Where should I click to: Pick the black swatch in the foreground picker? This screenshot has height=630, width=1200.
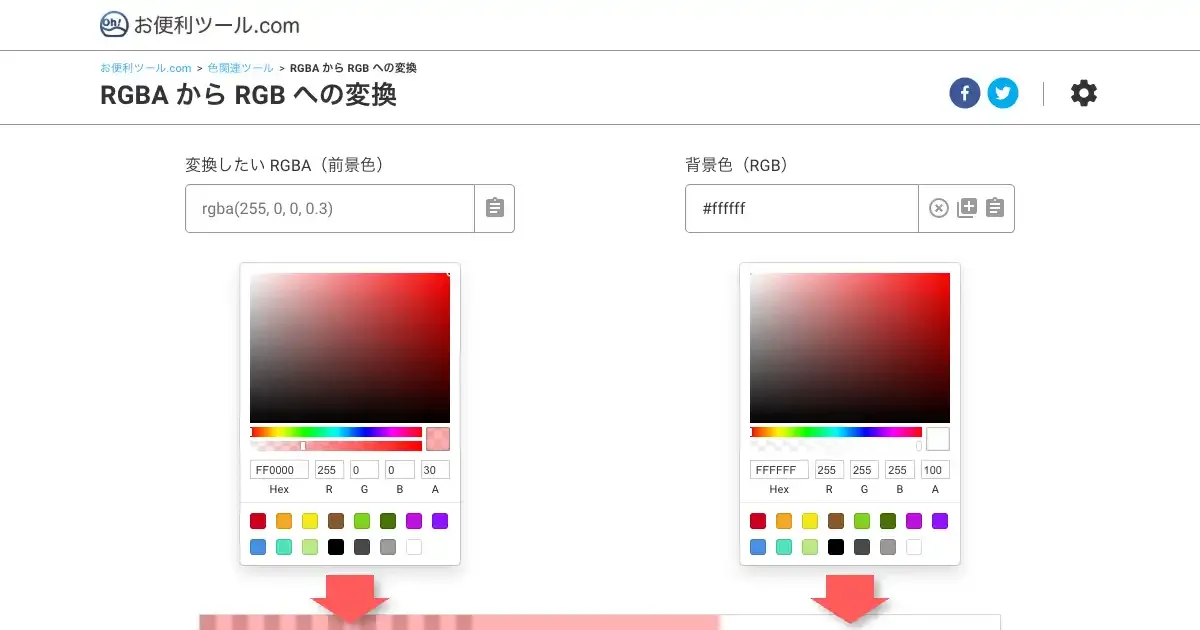pos(336,547)
